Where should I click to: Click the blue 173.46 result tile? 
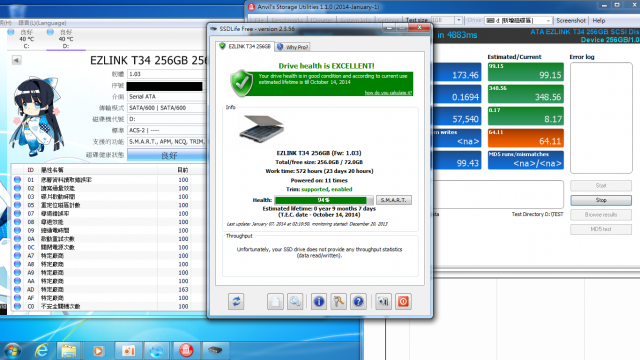[457, 72]
